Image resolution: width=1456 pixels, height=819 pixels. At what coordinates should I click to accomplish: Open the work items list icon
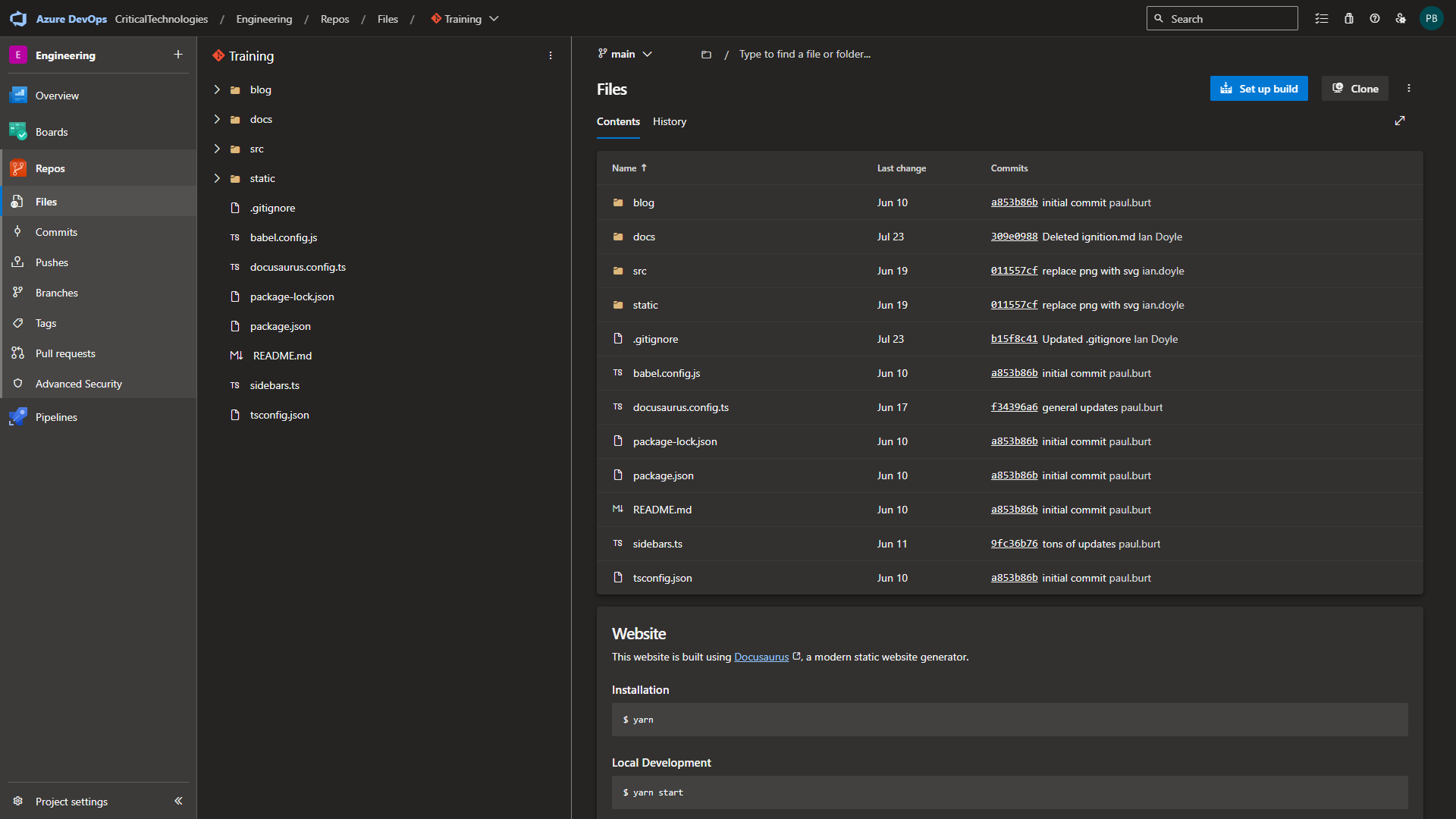(x=1322, y=19)
